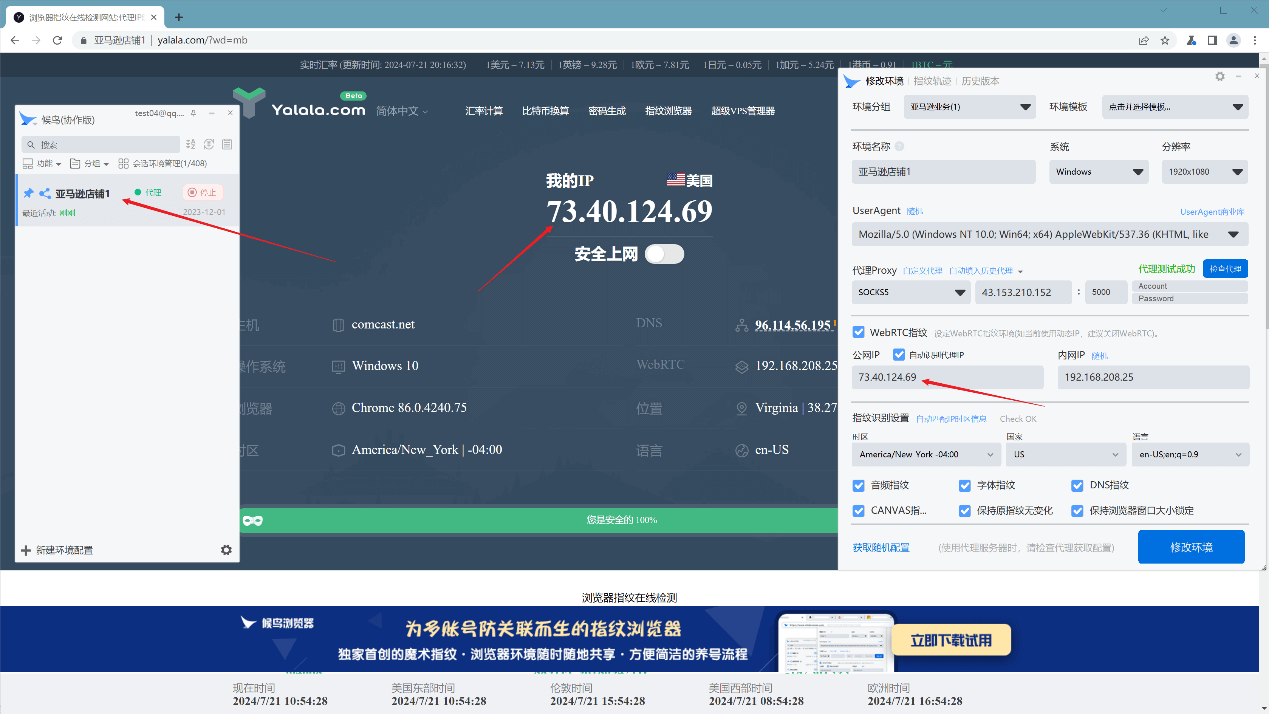1269x714 pixels.
Task: Open settings gear in the 修改环境 window
Action: (x=1219, y=76)
